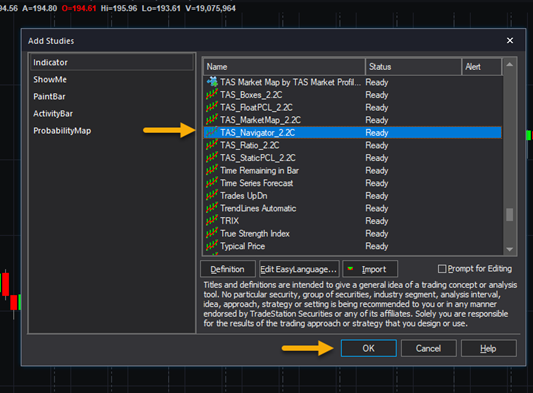Select the Indicator study type
The image size is (533, 393).
pos(111,62)
